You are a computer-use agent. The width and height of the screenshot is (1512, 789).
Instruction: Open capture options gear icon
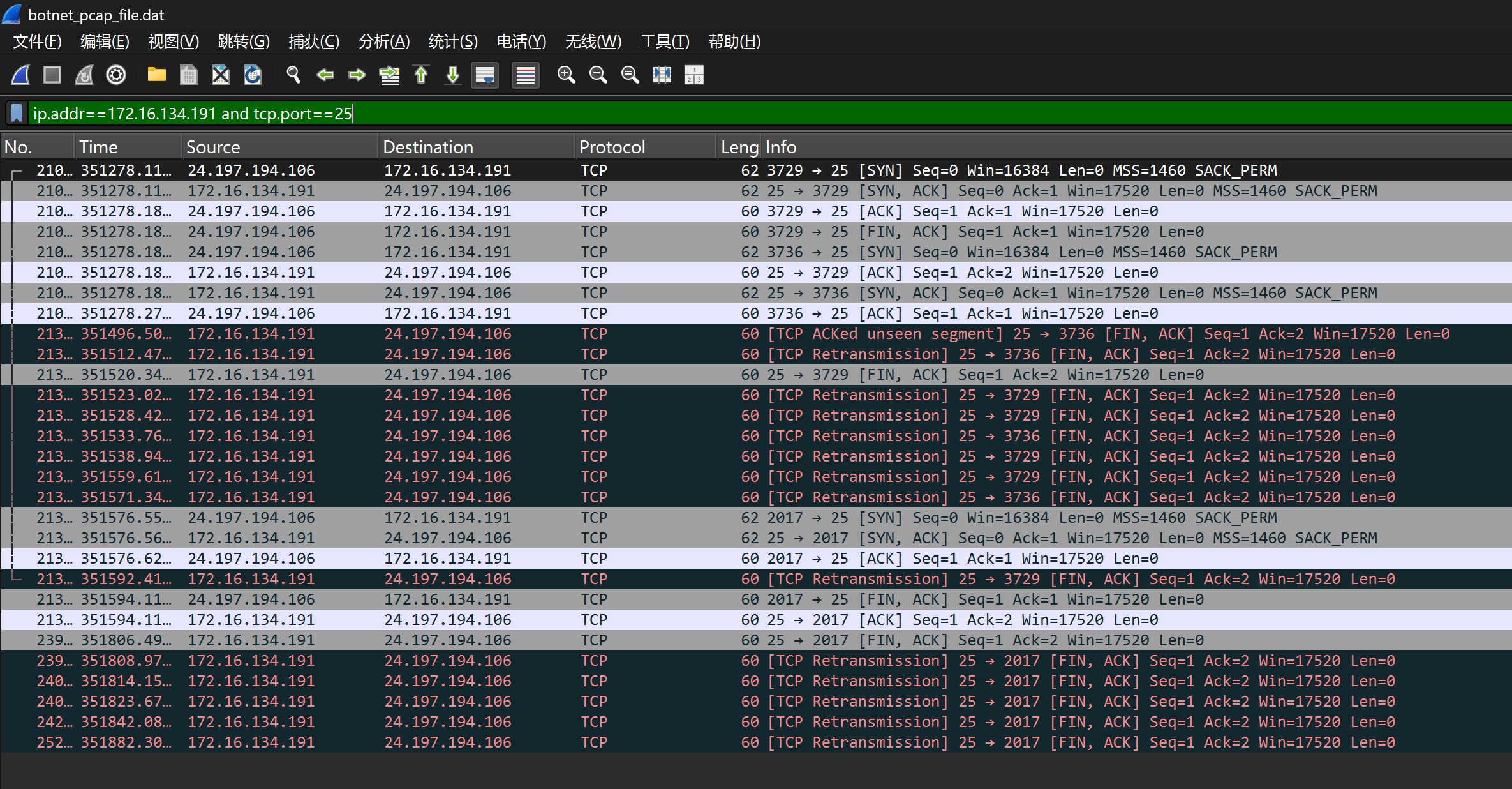pyautogui.click(x=116, y=75)
